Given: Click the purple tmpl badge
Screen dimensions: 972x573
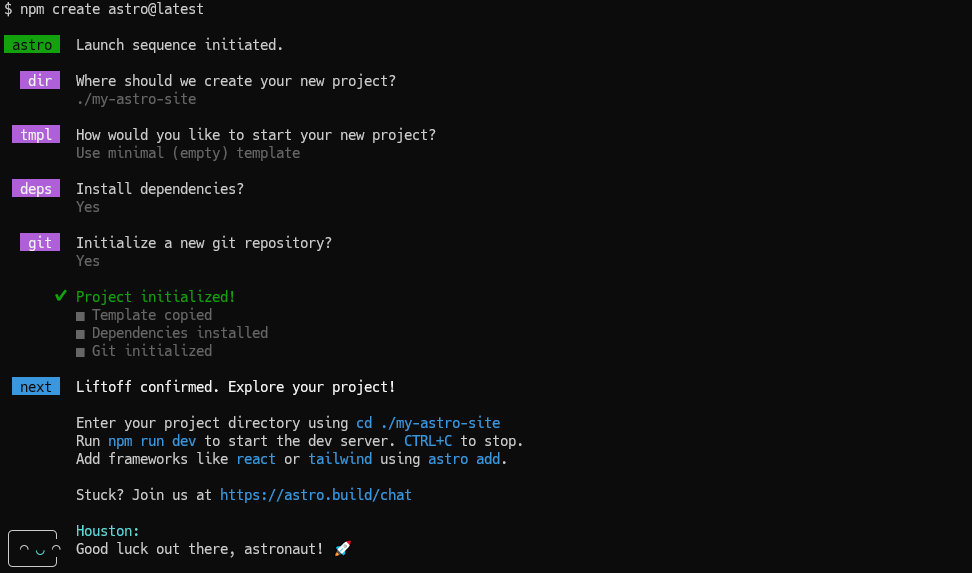Looking at the screenshot, I should click(x=36, y=135).
